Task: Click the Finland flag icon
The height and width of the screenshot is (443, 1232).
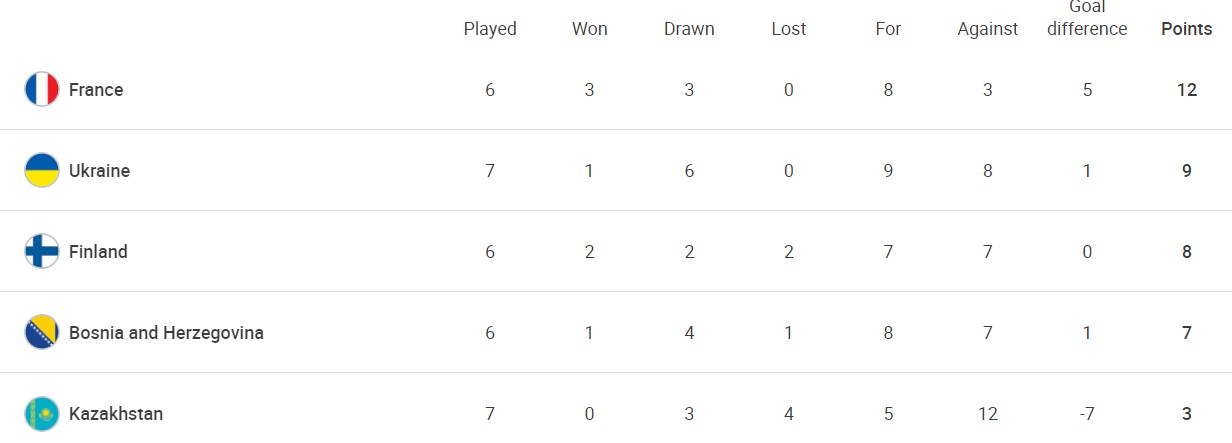Action: pos(42,252)
